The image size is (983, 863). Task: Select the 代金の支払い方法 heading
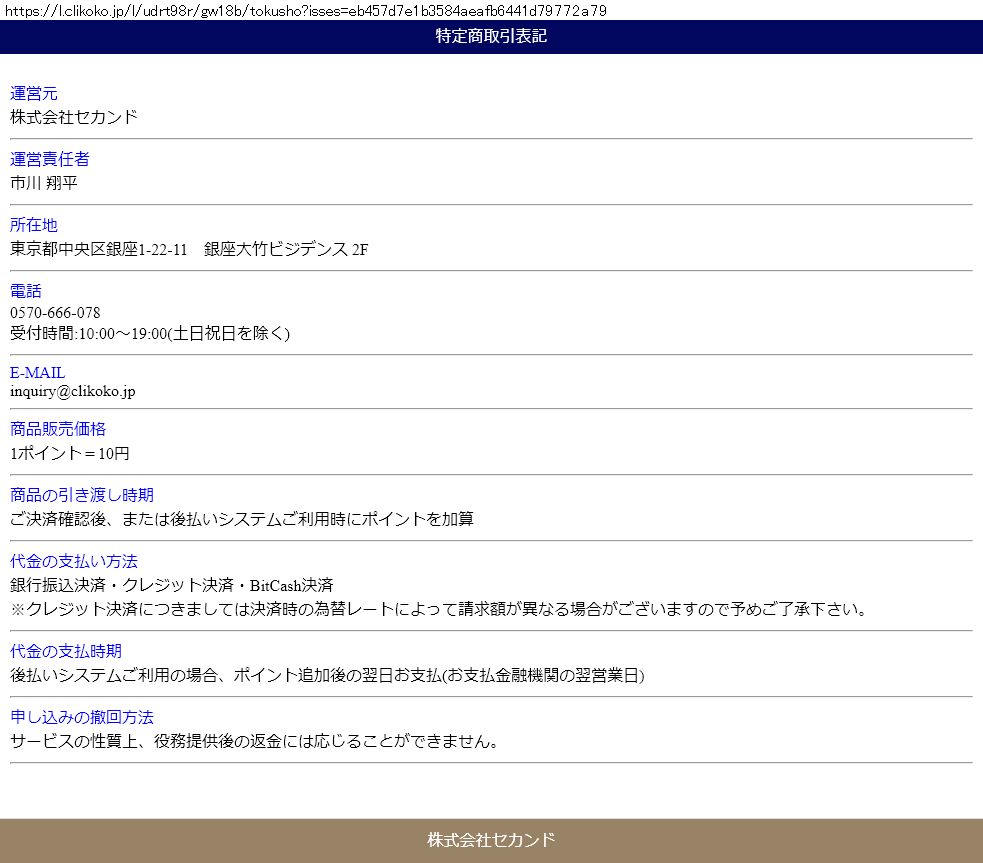[x=74, y=561]
